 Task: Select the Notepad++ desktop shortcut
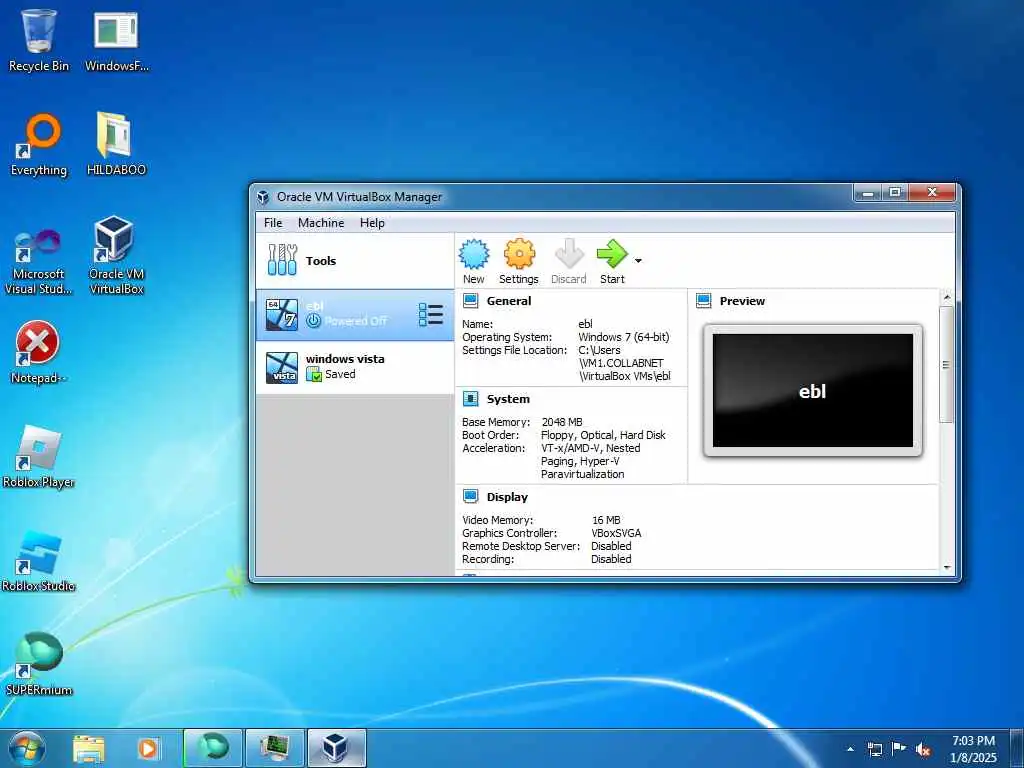(39, 353)
